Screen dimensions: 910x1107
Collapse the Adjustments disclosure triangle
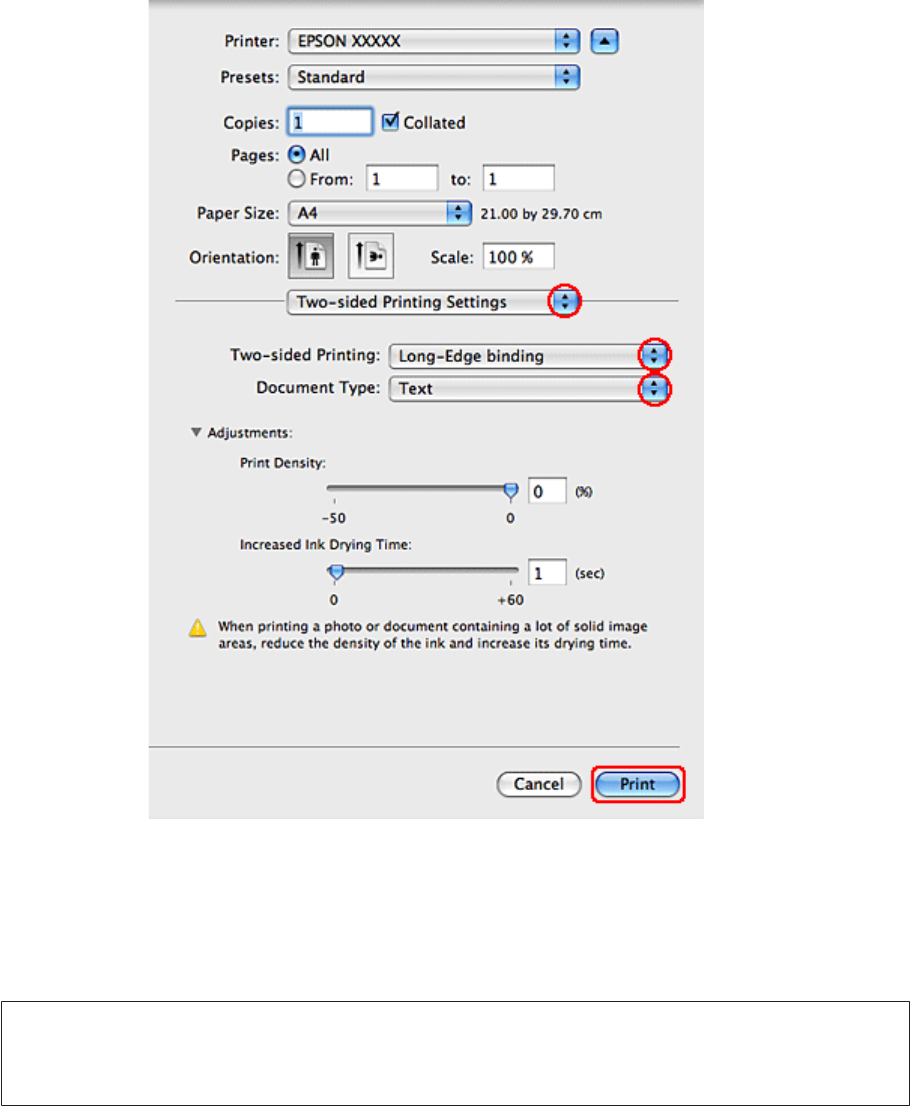[x=196, y=432]
